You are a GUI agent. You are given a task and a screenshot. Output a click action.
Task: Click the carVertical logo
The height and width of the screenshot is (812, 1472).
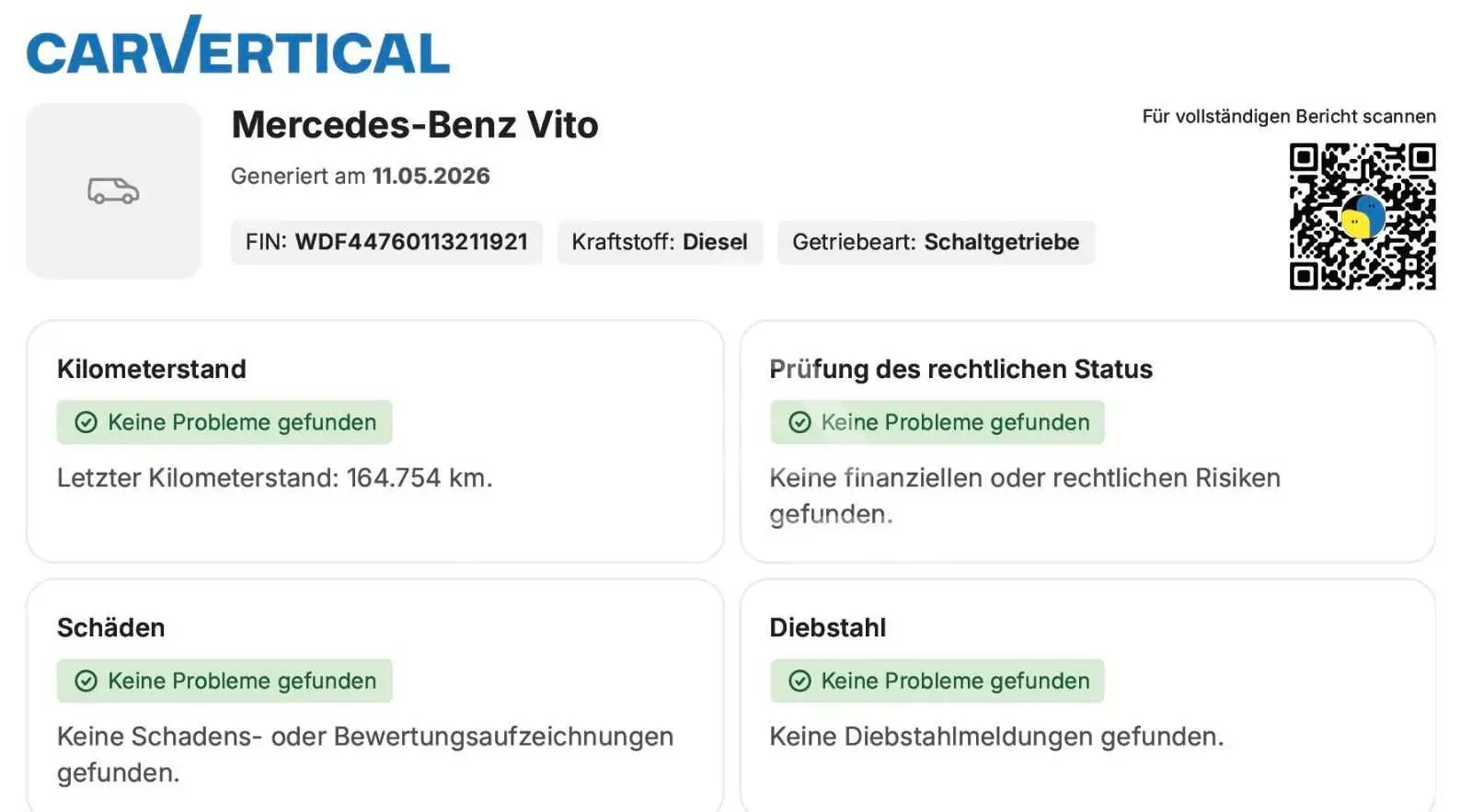pyautogui.click(x=238, y=45)
